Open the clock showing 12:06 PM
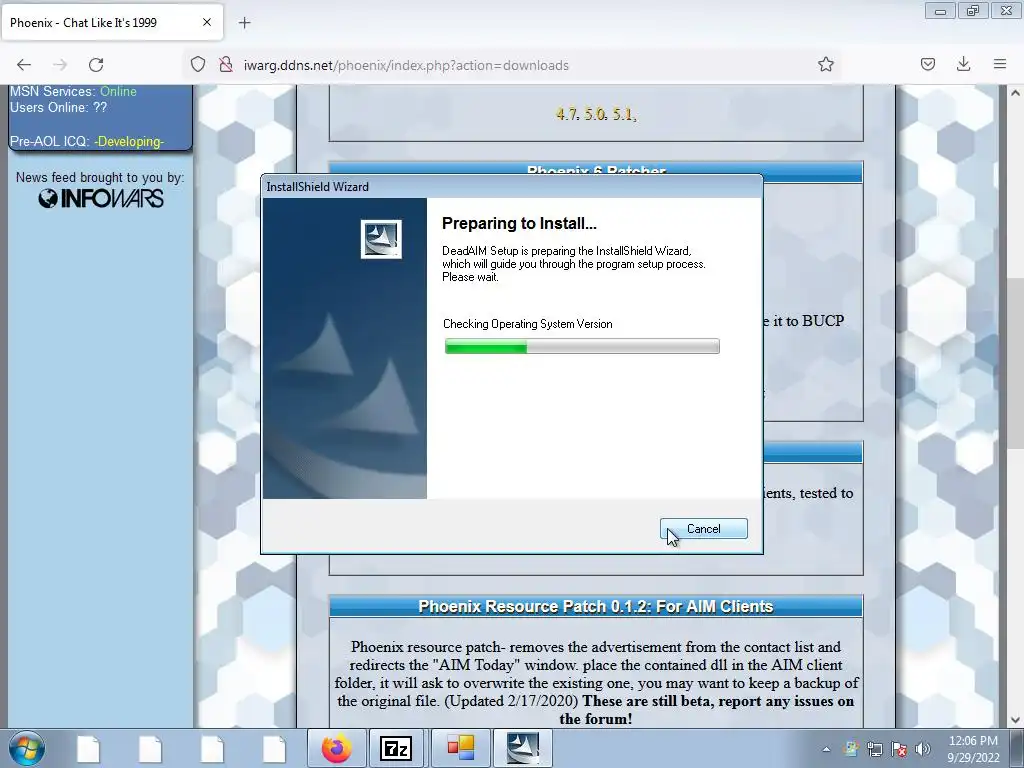The image size is (1024, 768). point(973,749)
